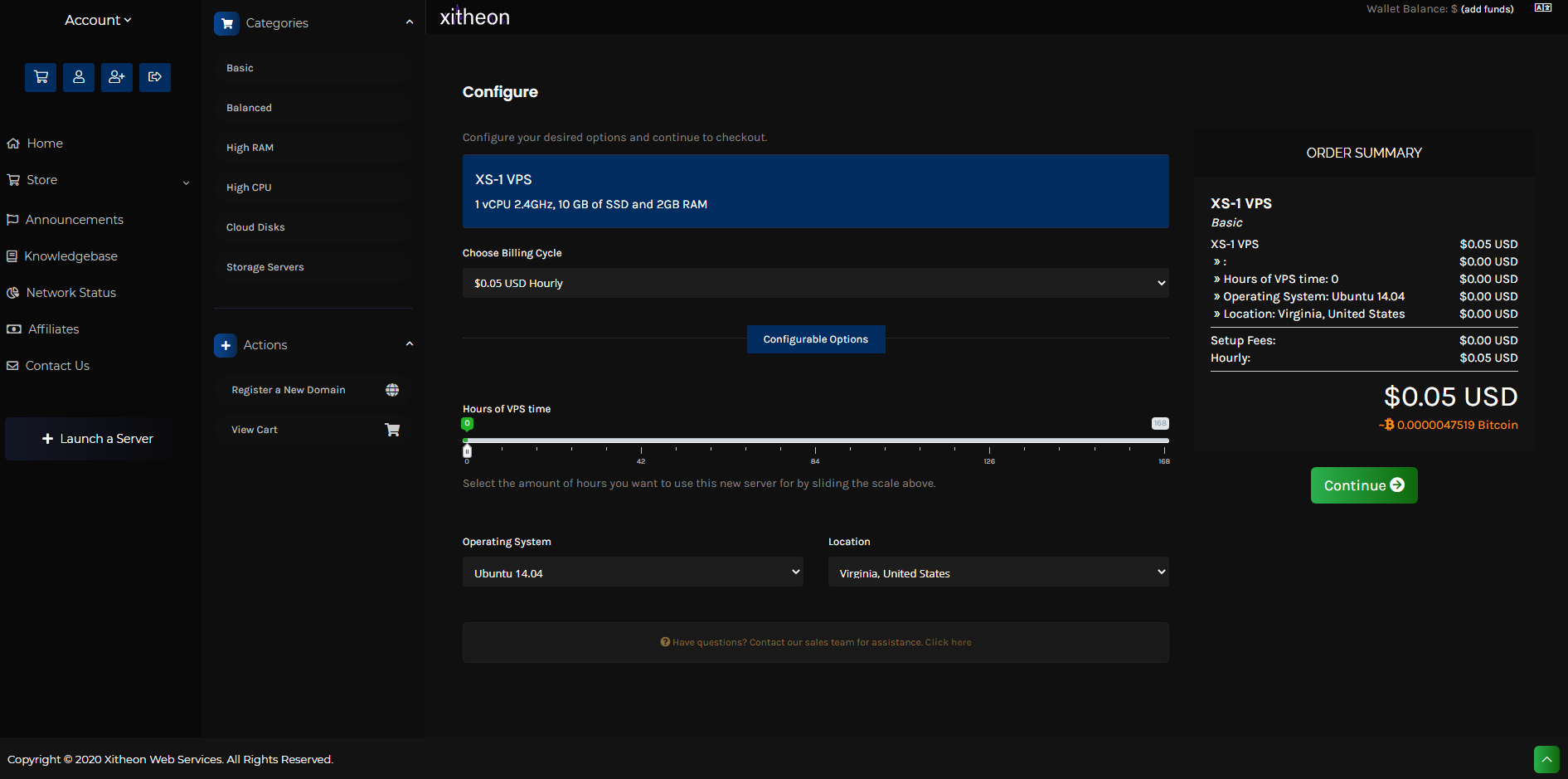Select the High RAM category

313,148
